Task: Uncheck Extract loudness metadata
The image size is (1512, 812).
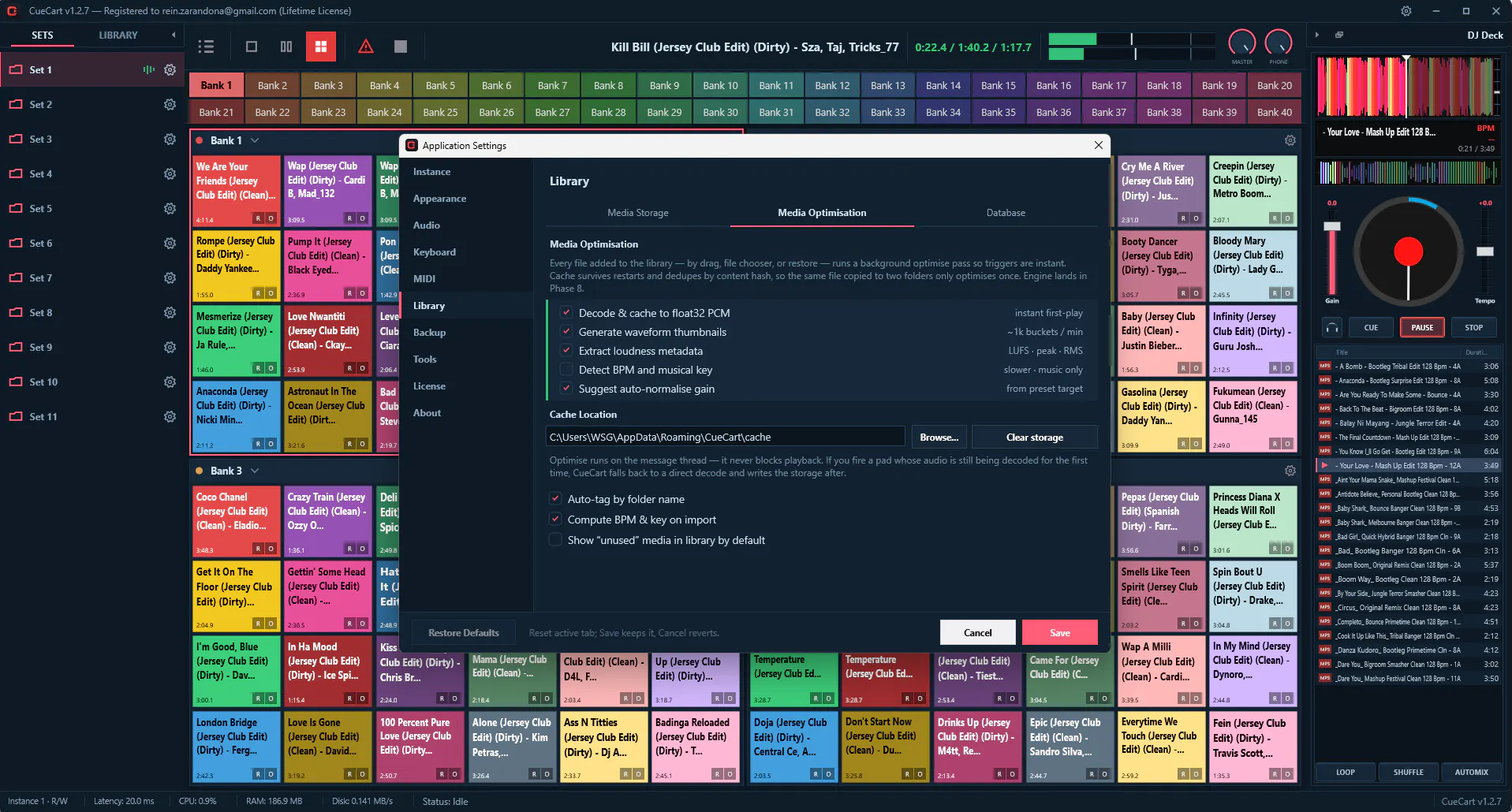Action: (566, 351)
